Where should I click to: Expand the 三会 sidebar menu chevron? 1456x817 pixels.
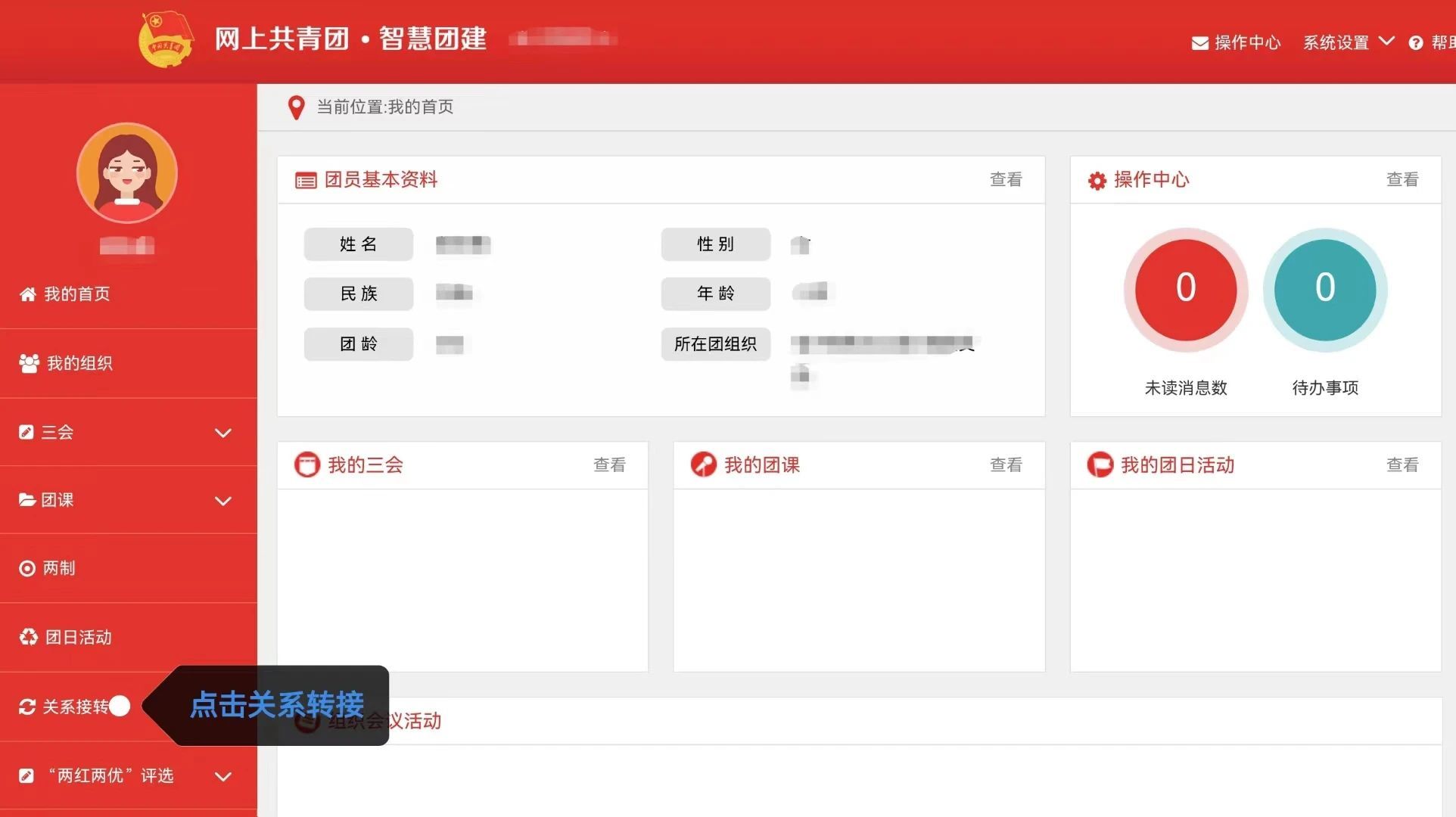pyautogui.click(x=222, y=433)
